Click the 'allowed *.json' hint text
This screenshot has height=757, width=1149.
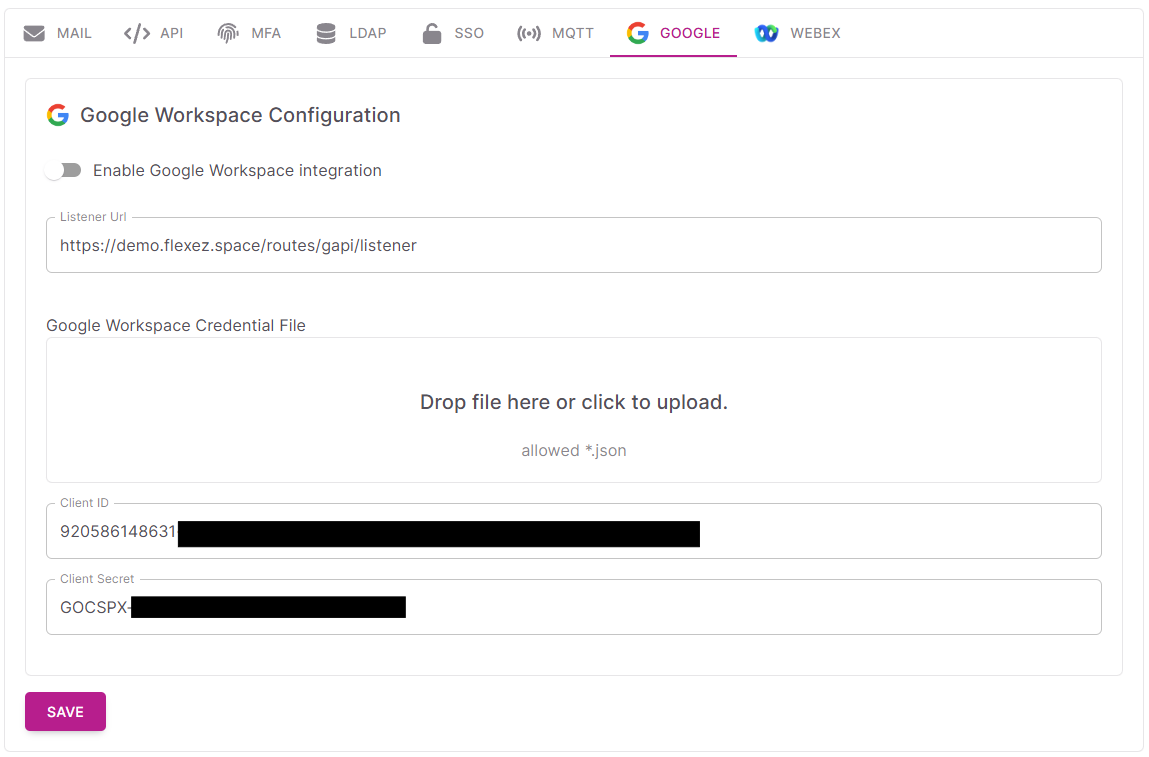(574, 451)
